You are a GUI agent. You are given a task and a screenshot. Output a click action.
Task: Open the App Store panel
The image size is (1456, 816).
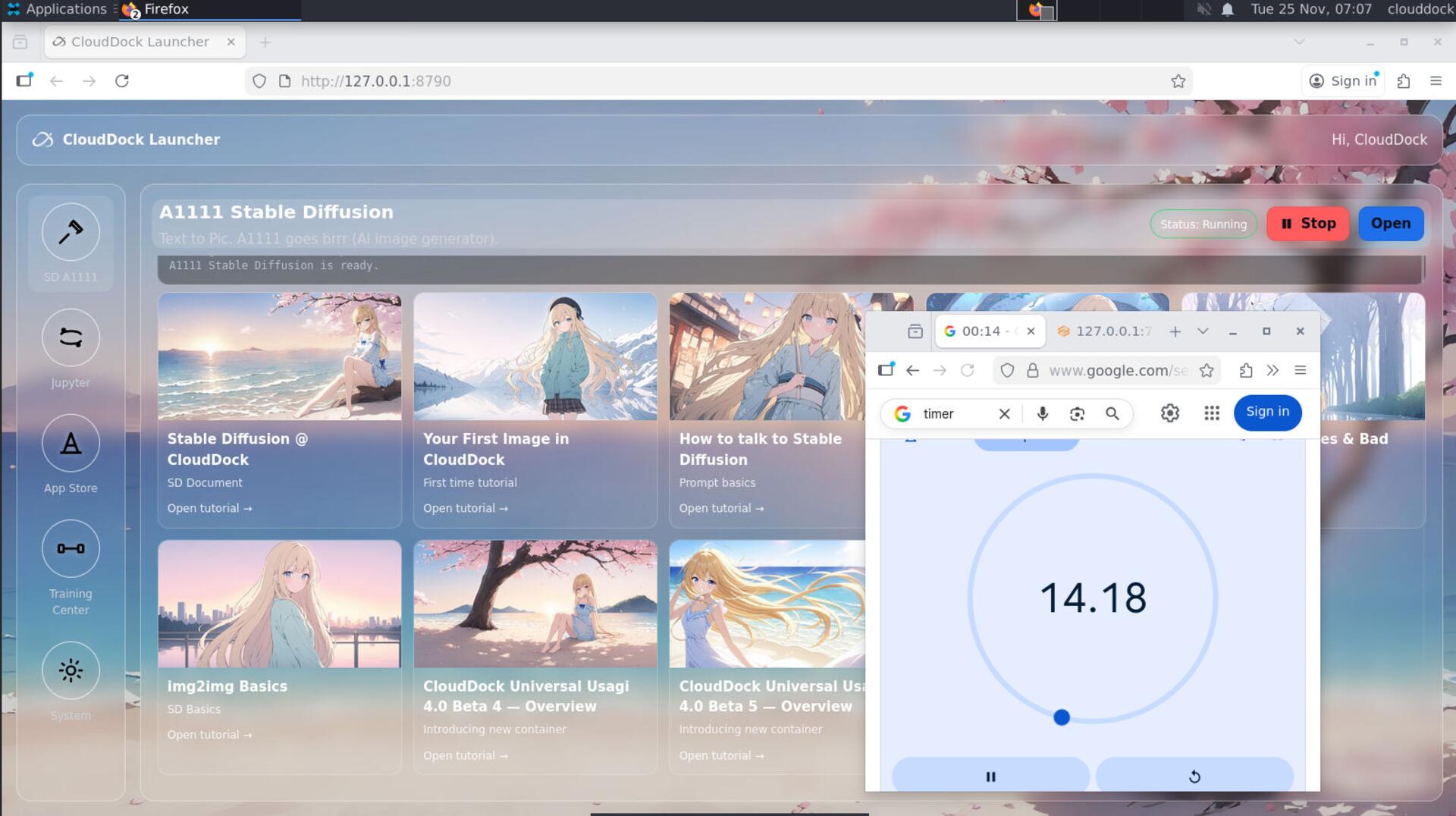[x=71, y=443]
